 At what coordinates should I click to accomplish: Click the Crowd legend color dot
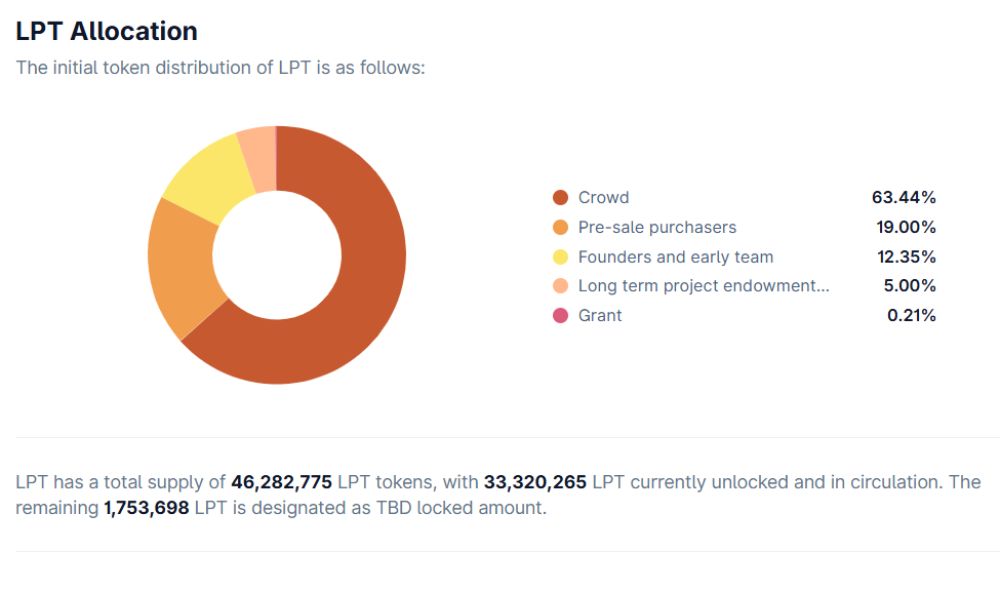[561, 198]
